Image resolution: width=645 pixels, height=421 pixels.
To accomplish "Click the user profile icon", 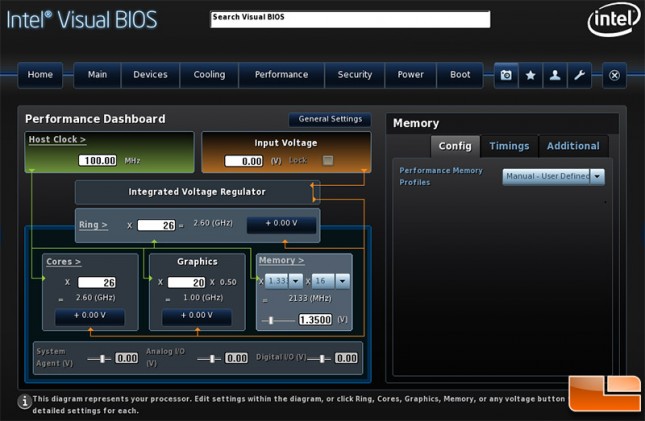I will point(555,75).
